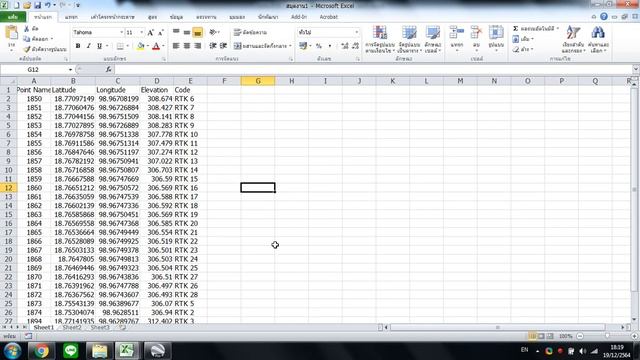The width and height of the screenshot is (640, 360).
Task: Toggle Middle Align in alignment group
Action: point(187,32)
